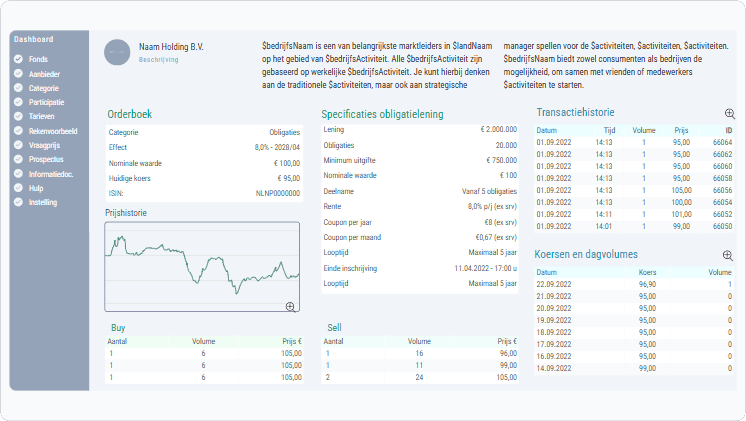This screenshot has height=421, width=746.
Task: Open Instelling in the sidebar
Action: (42, 203)
